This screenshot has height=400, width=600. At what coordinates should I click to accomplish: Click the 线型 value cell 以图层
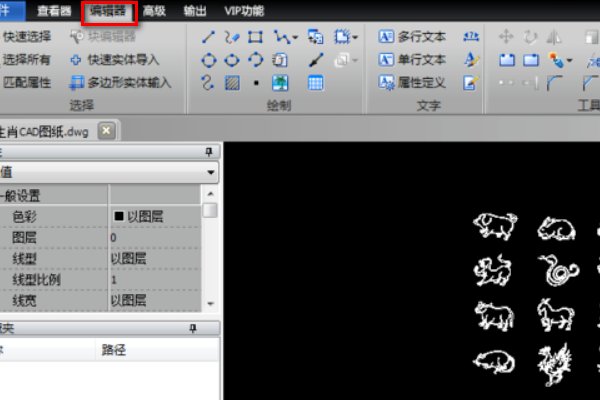155,259
